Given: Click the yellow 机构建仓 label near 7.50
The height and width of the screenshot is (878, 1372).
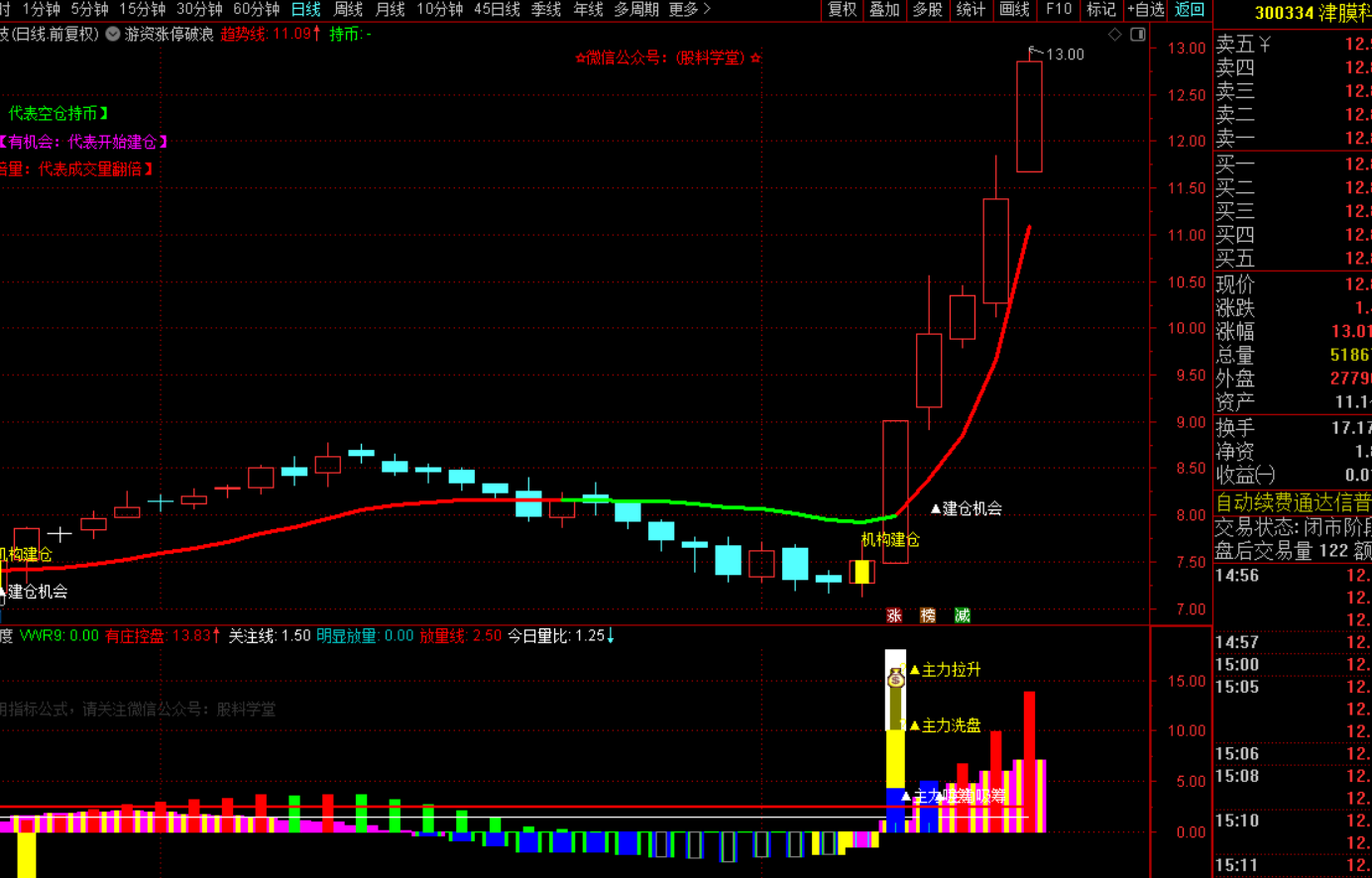Looking at the screenshot, I should [890, 539].
